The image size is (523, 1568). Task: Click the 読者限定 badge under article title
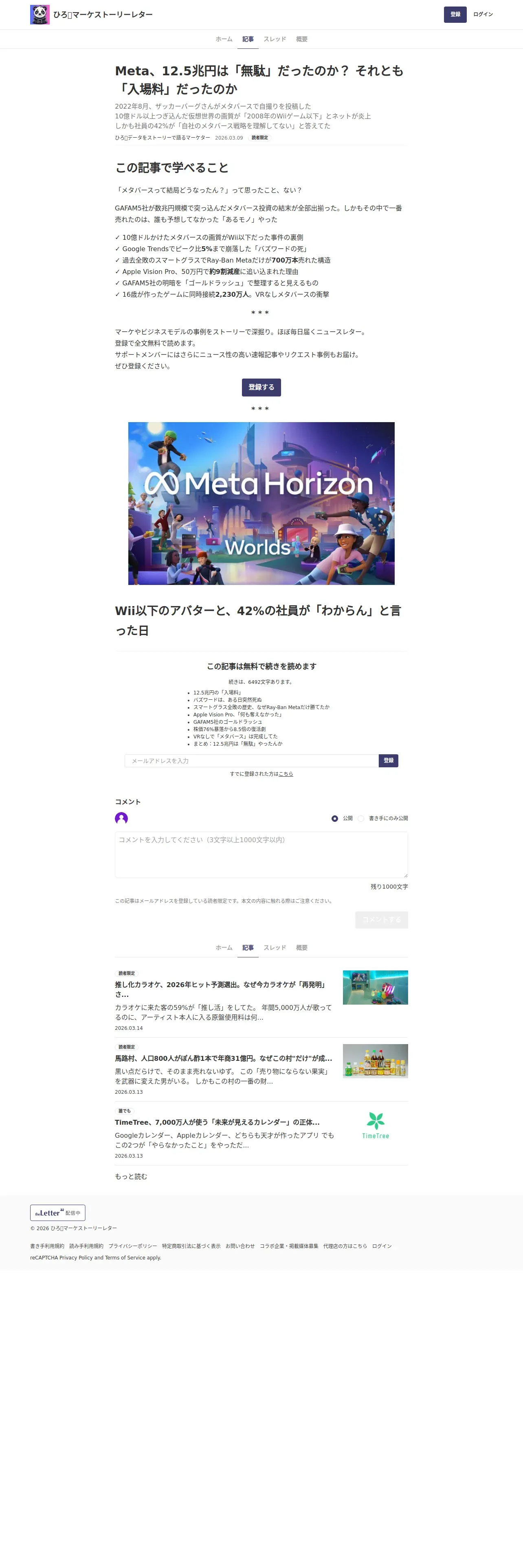pos(259,138)
